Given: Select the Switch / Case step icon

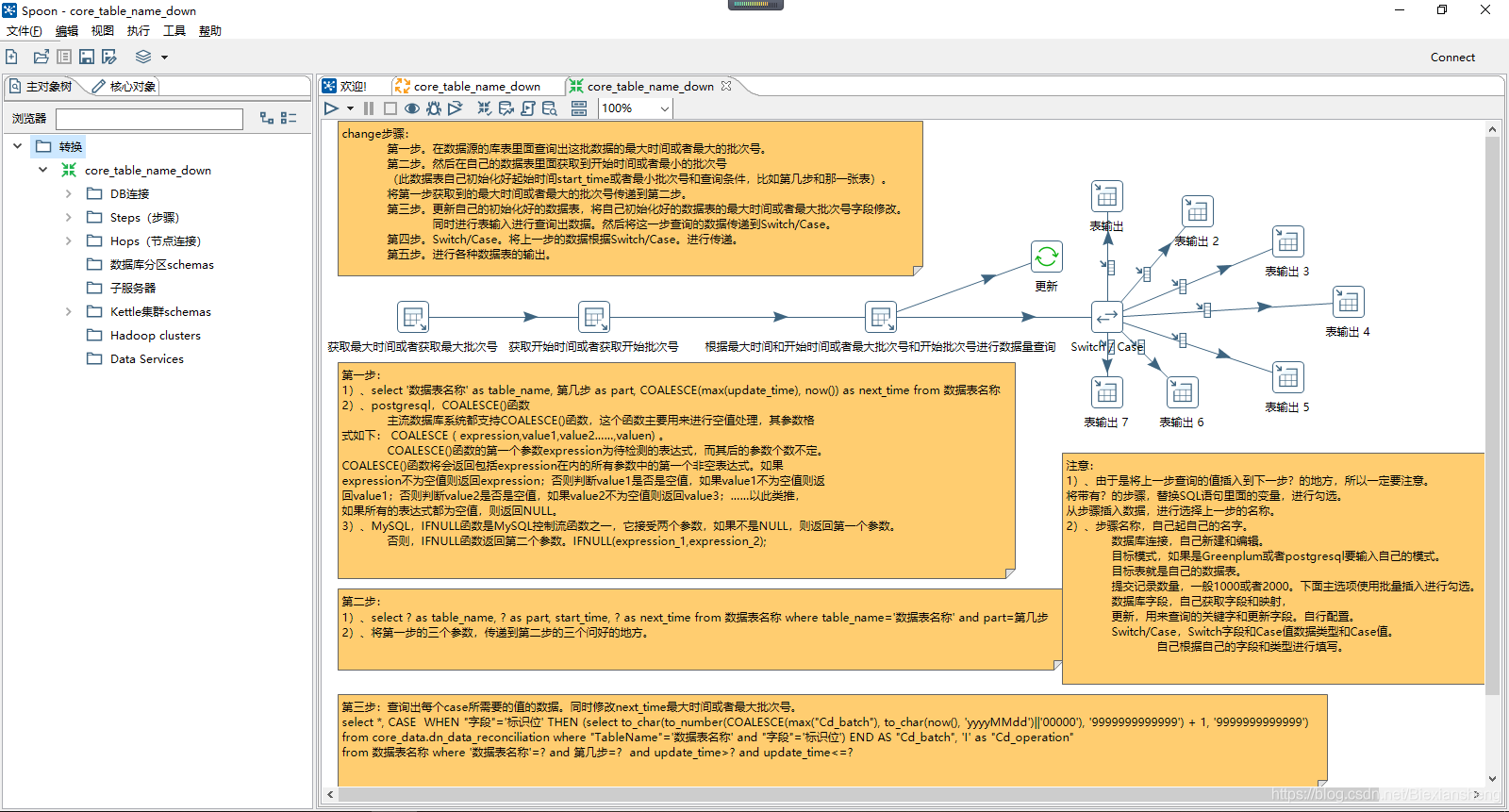Looking at the screenshot, I should click(x=1107, y=317).
